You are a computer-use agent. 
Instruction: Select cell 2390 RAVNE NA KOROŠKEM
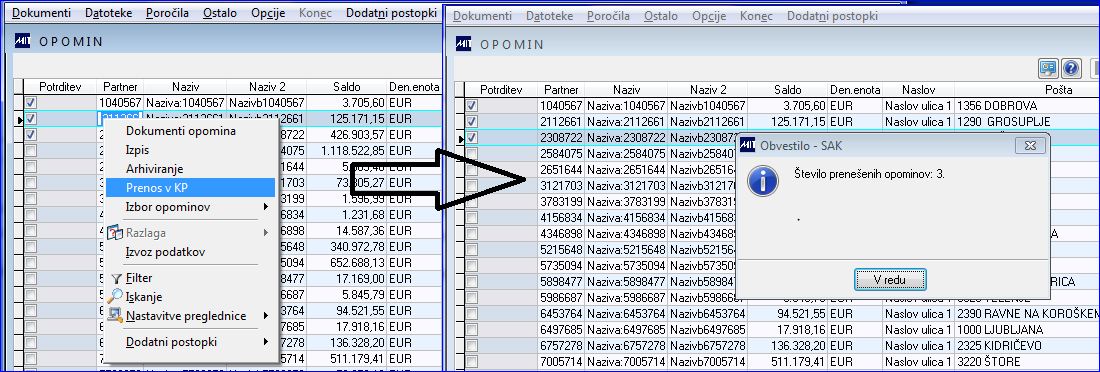(x=1027, y=314)
